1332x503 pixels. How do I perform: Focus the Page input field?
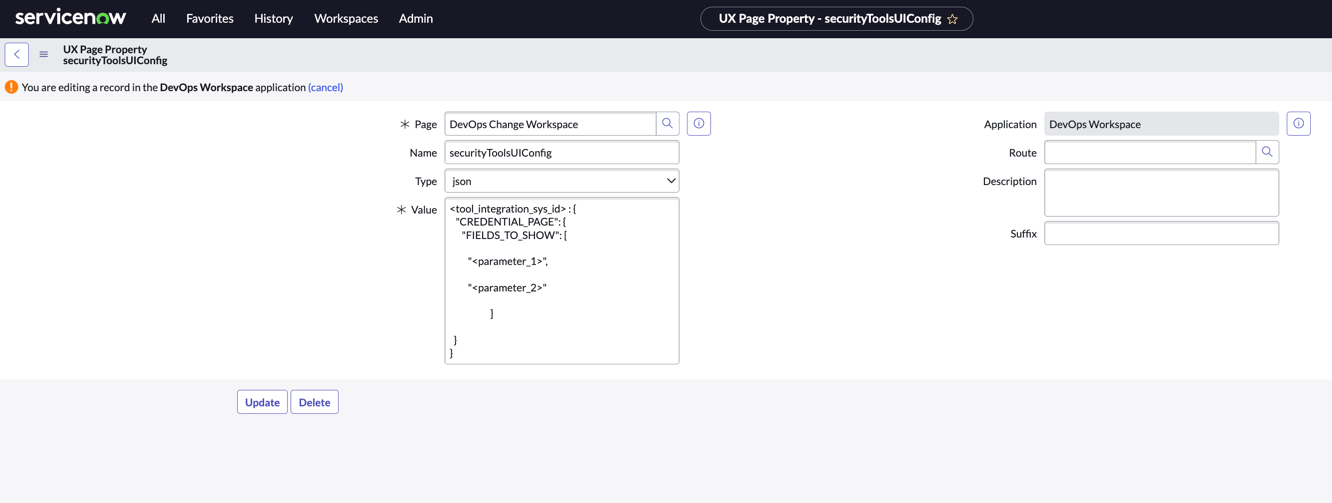pyautogui.click(x=551, y=124)
